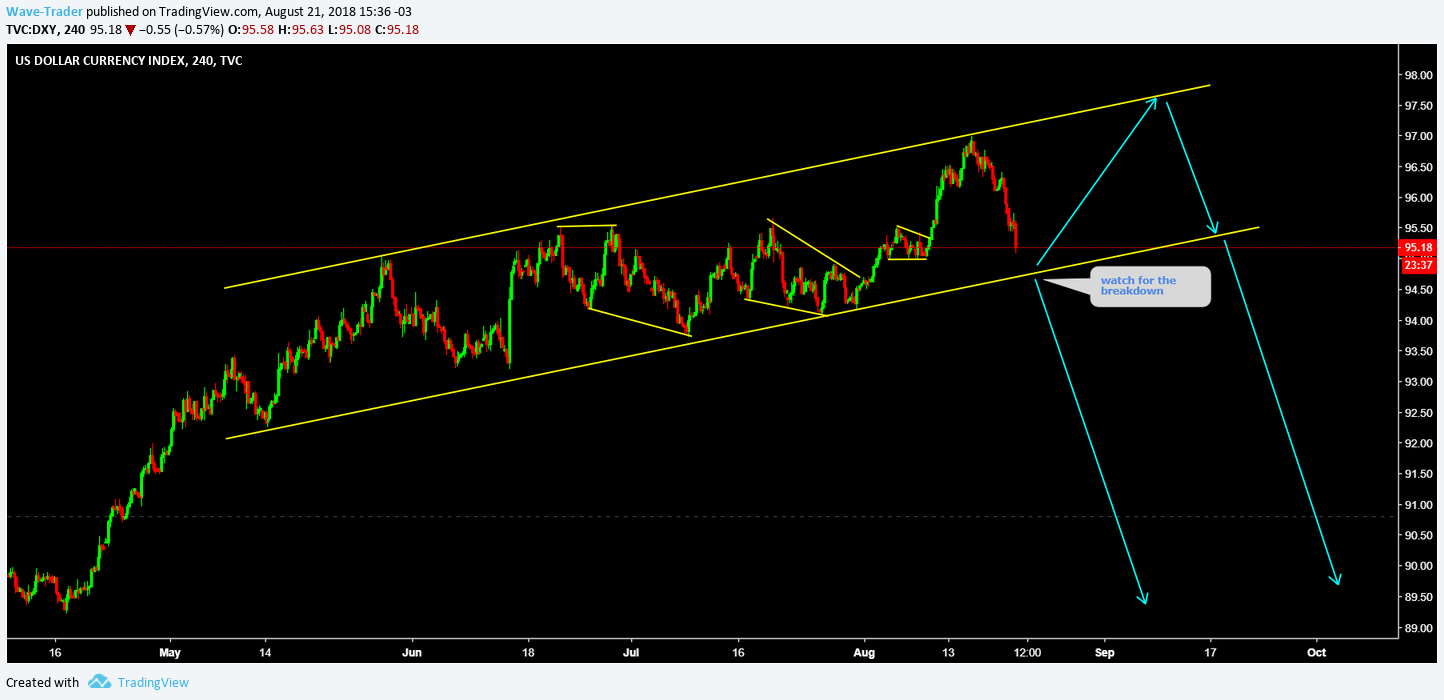Click the Aug label on time axis
Image resolution: width=1444 pixels, height=700 pixels.
tap(866, 651)
